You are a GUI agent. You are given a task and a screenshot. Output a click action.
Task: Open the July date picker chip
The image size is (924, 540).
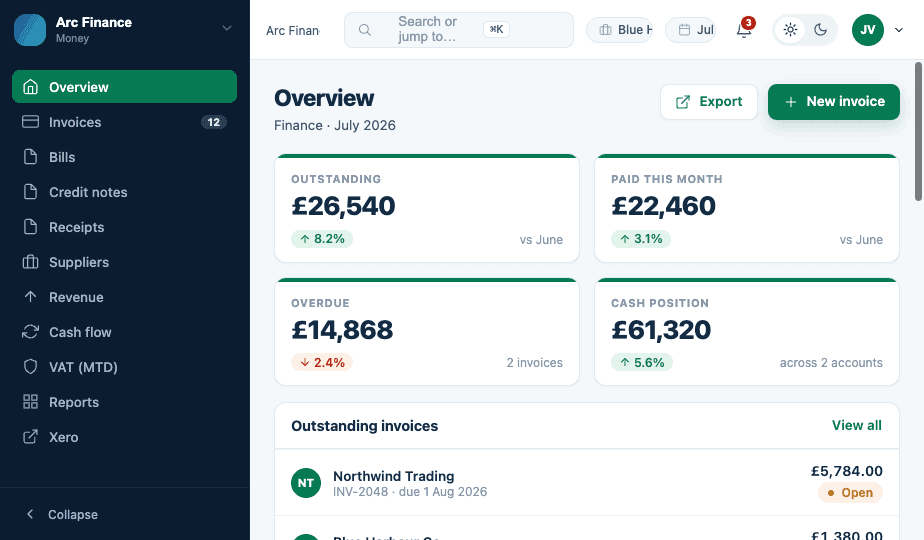coord(691,29)
